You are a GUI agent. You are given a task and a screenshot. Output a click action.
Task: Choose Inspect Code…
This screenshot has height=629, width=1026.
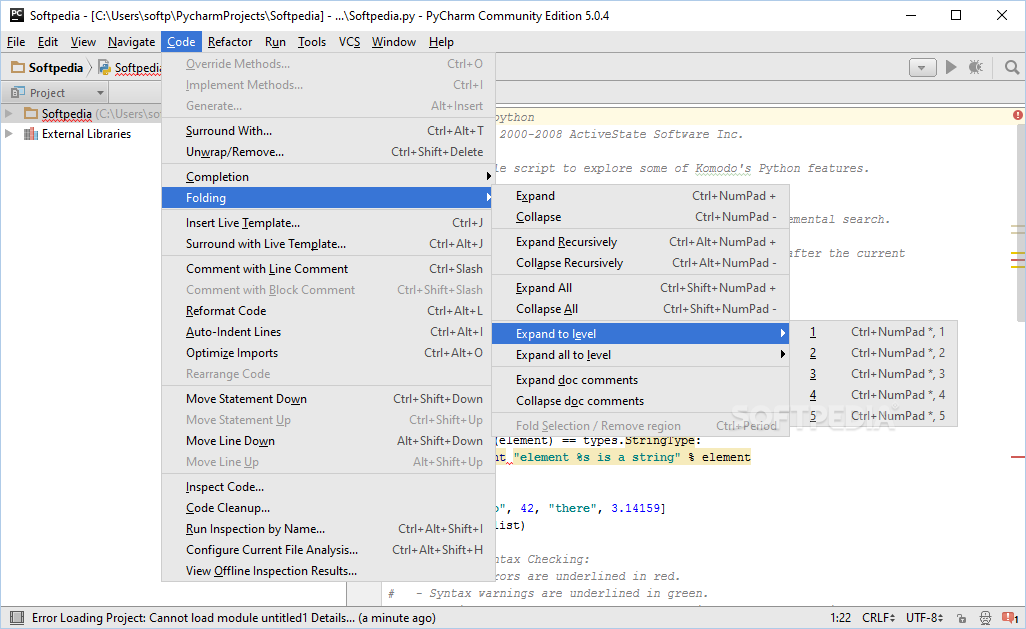pos(328,487)
